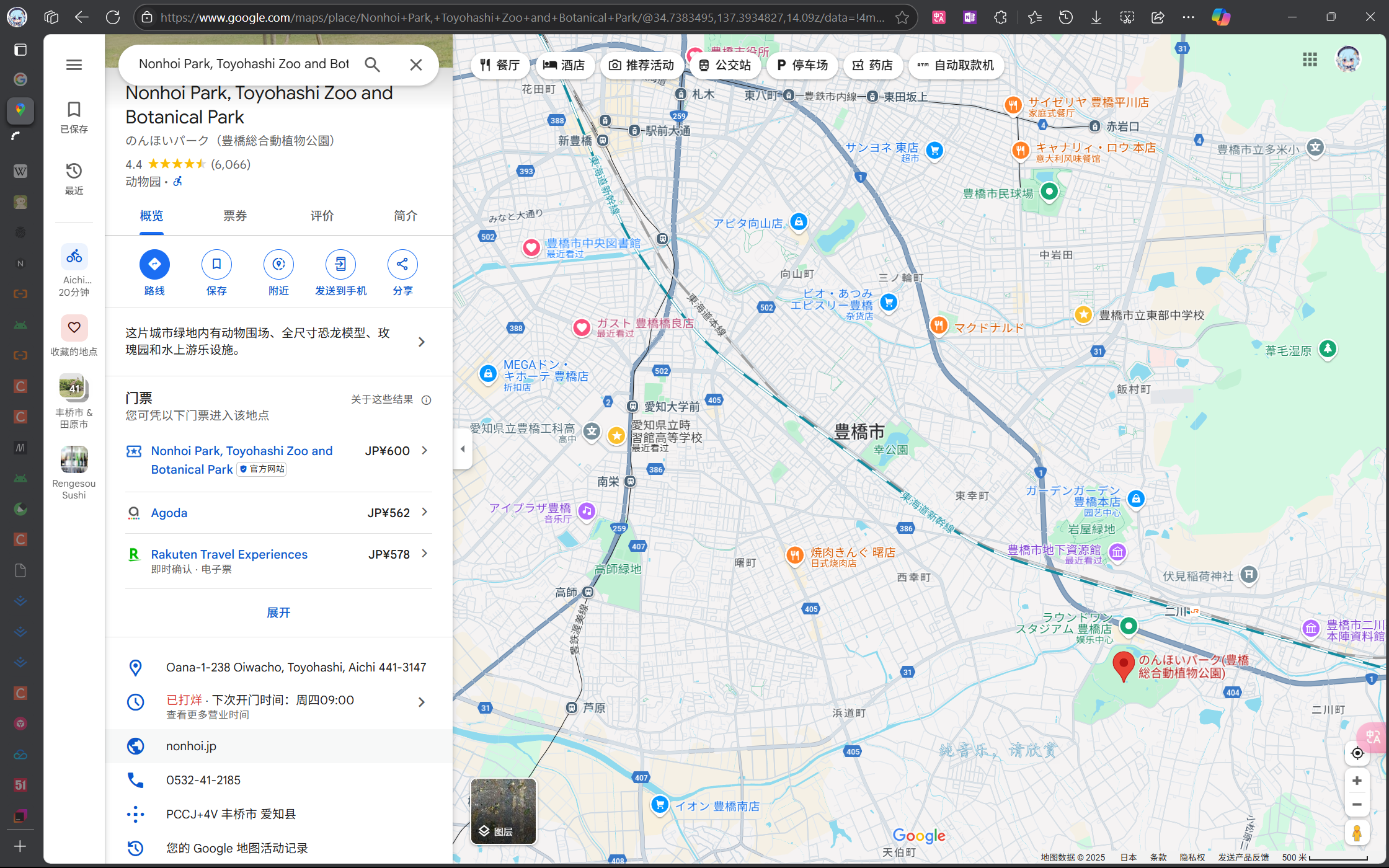Favorite this page with star icon

[x=902, y=17]
